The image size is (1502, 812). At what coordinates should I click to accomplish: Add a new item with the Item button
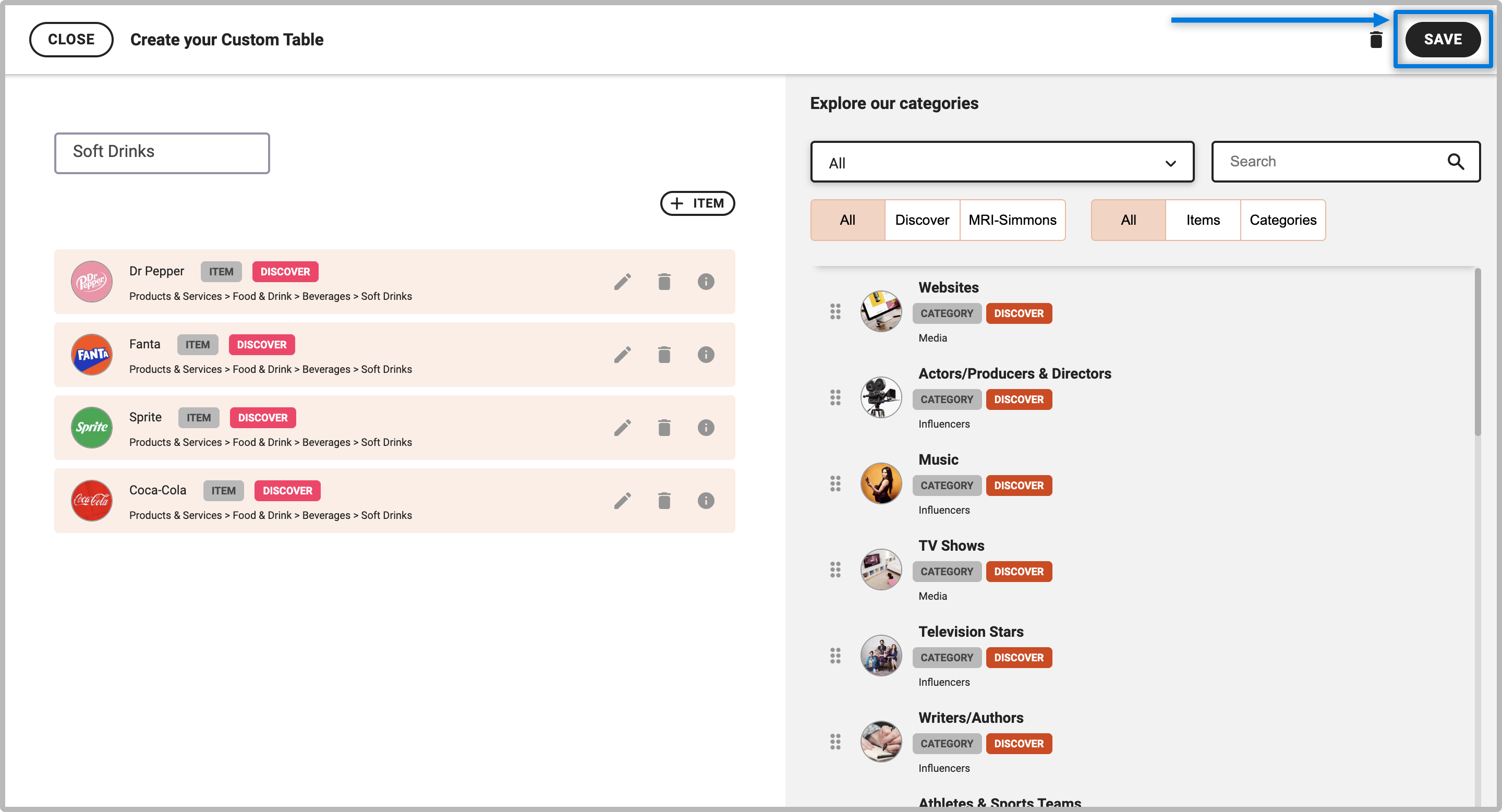tap(697, 203)
